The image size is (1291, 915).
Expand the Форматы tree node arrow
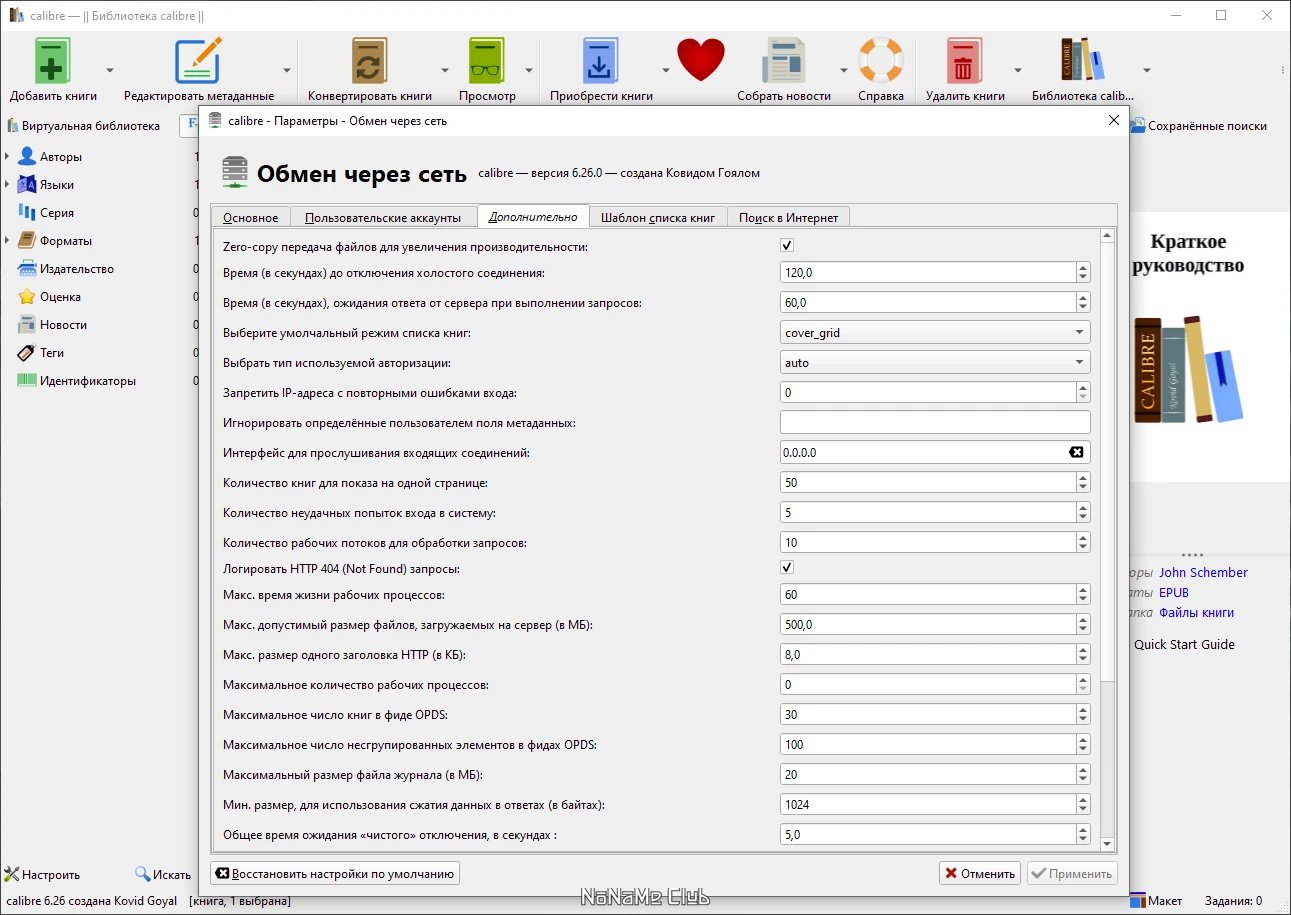pyautogui.click(x=8, y=241)
